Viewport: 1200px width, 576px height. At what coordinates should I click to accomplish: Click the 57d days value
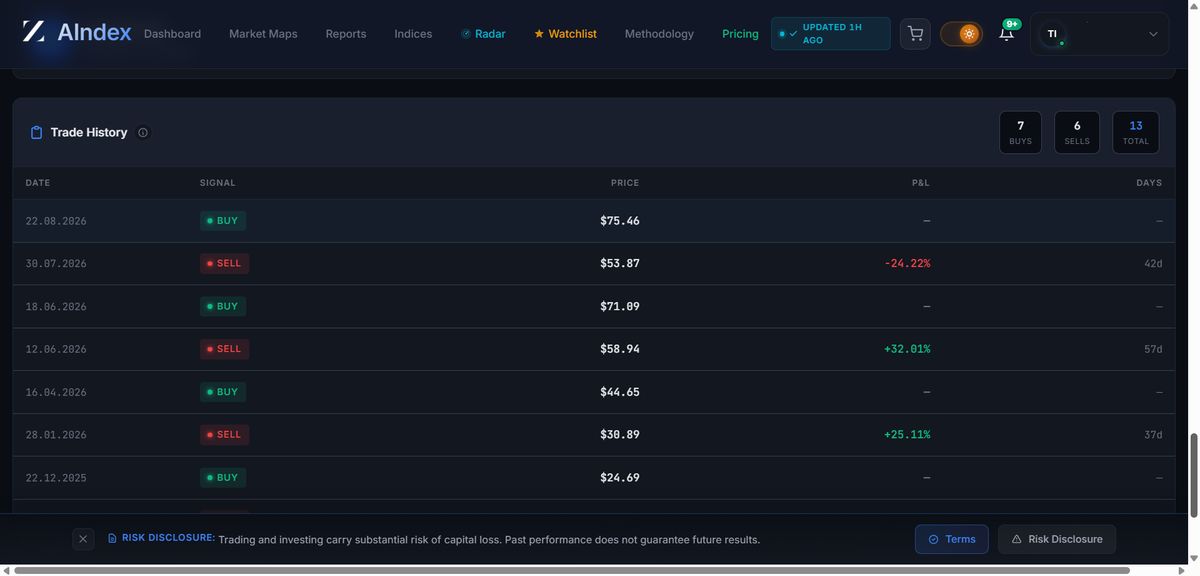pos(1153,349)
